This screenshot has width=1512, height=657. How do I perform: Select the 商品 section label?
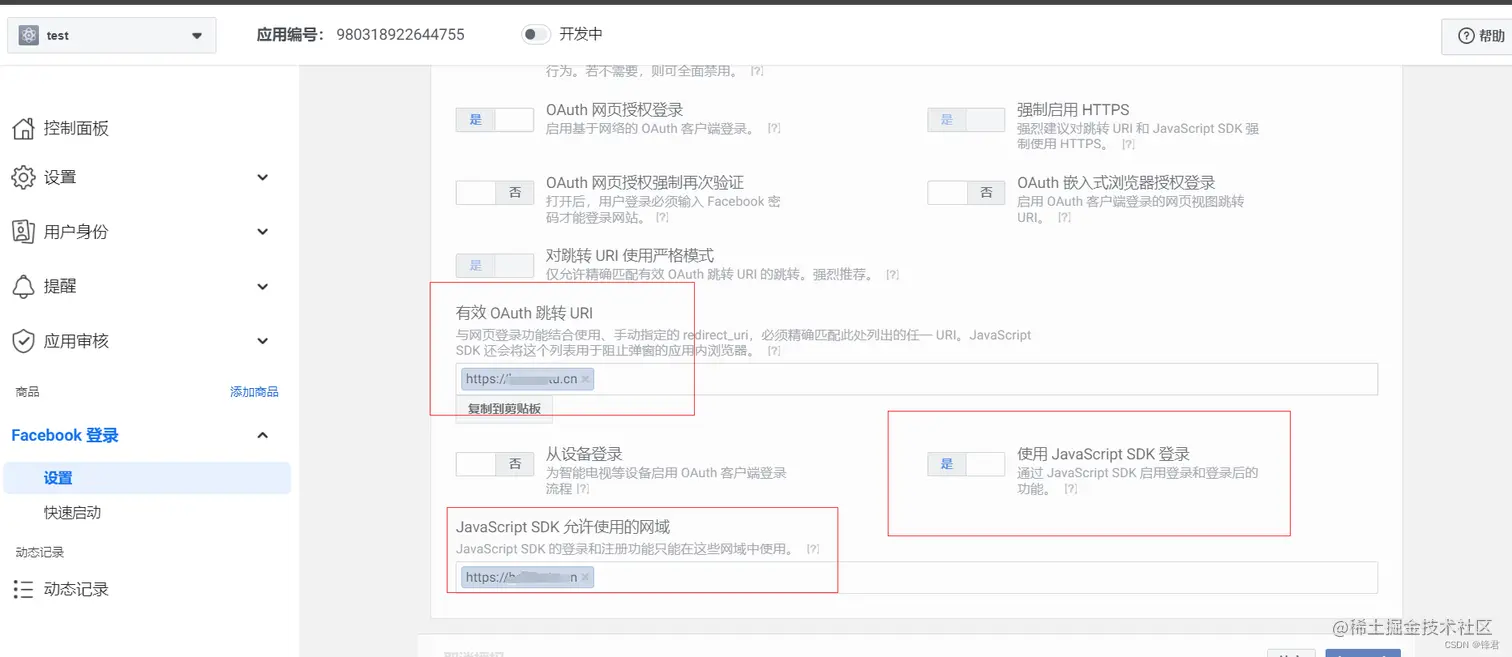click(27, 391)
